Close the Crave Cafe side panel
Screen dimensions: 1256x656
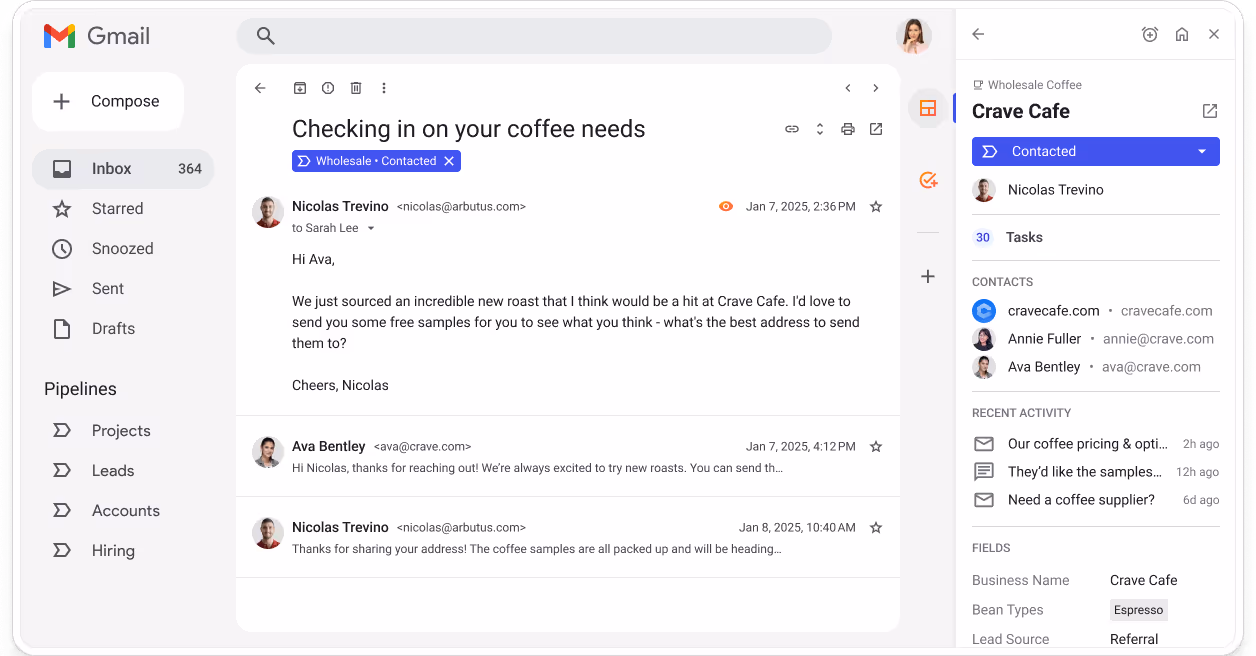pyautogui.click(x=1214, y=34)
